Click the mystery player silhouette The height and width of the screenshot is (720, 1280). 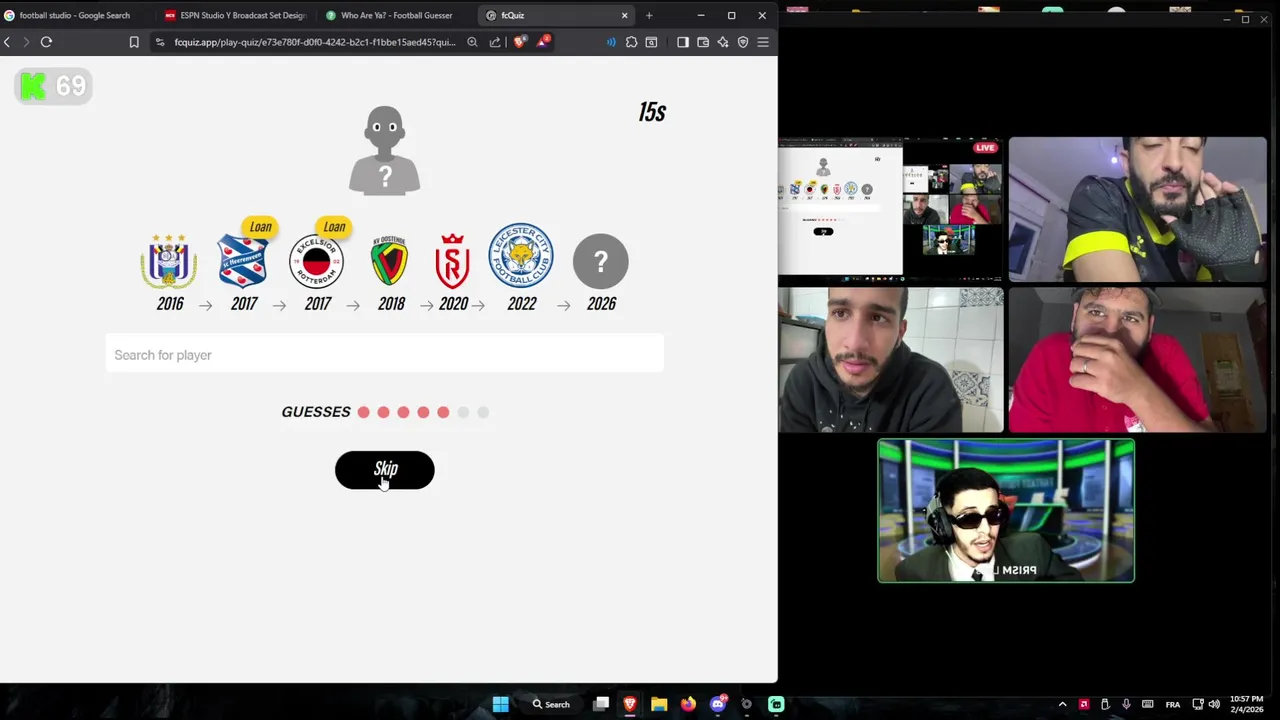click(x=385, y=150)
